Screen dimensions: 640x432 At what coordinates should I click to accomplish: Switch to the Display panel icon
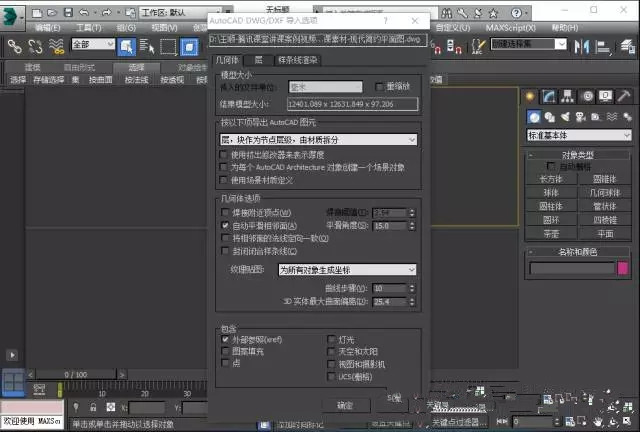[x=605, y=97]
